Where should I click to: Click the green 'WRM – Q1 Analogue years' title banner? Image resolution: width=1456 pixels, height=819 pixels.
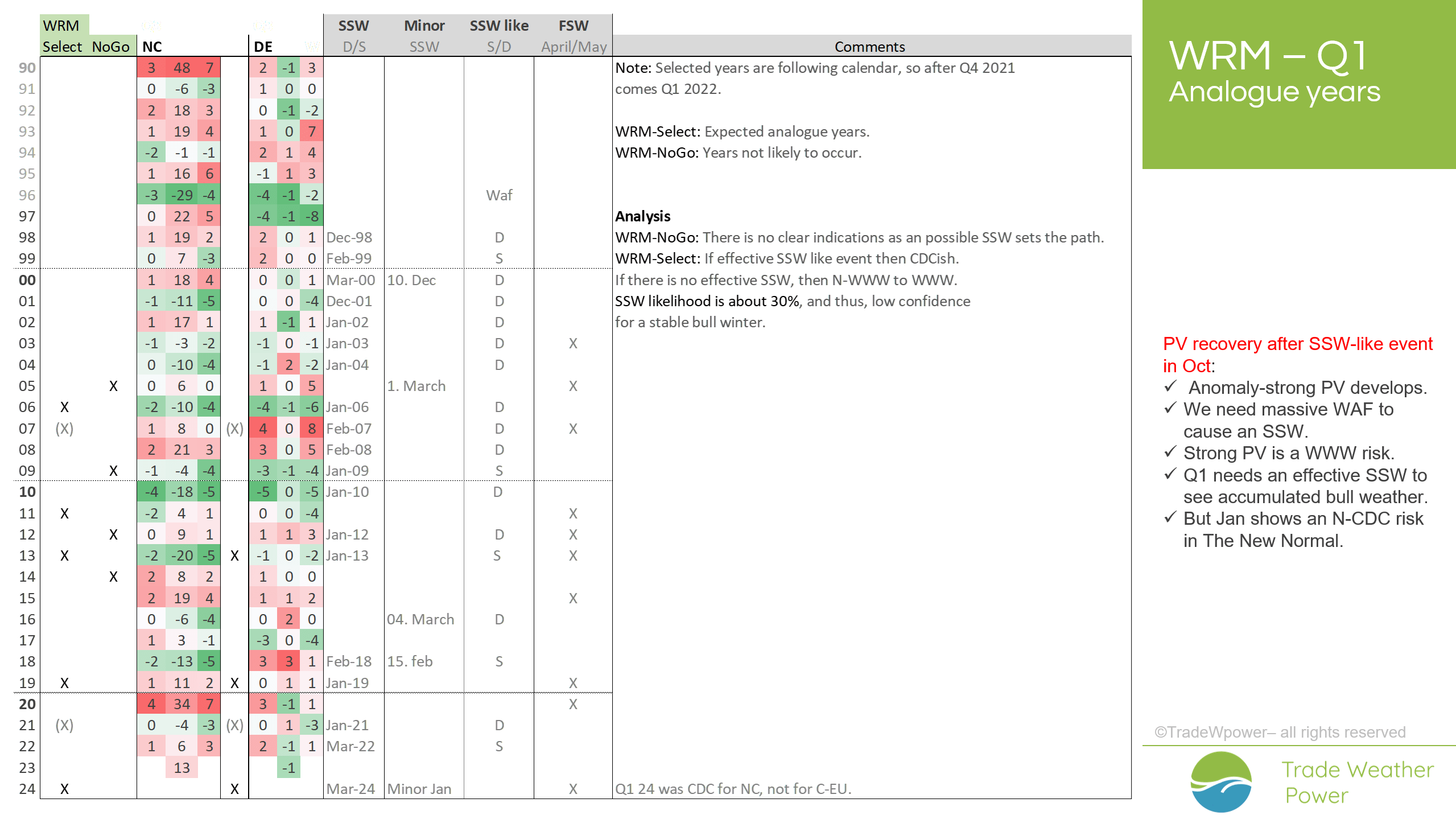[1298, 84]
